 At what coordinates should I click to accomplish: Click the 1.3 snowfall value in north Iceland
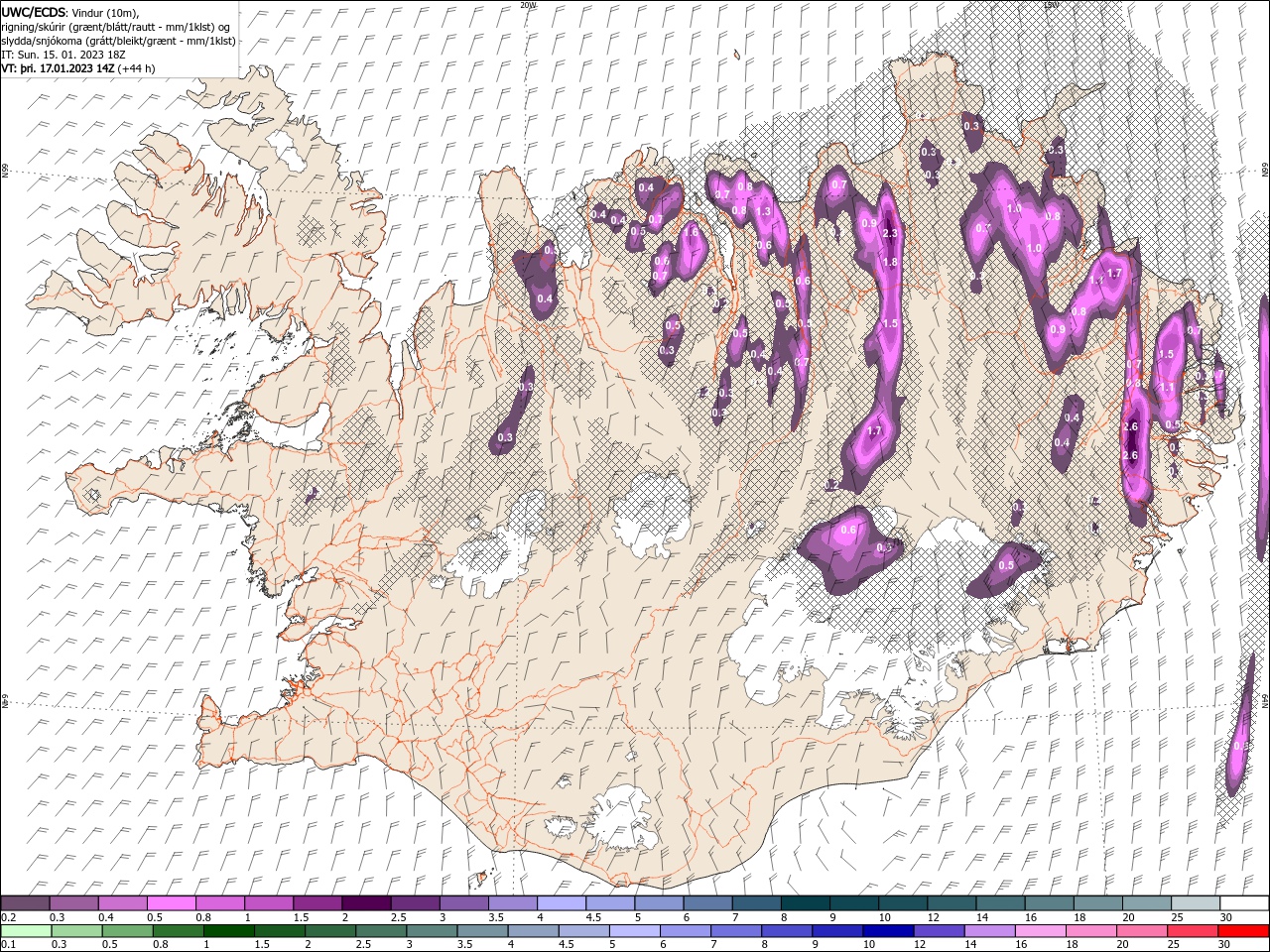tap(764, 211)
